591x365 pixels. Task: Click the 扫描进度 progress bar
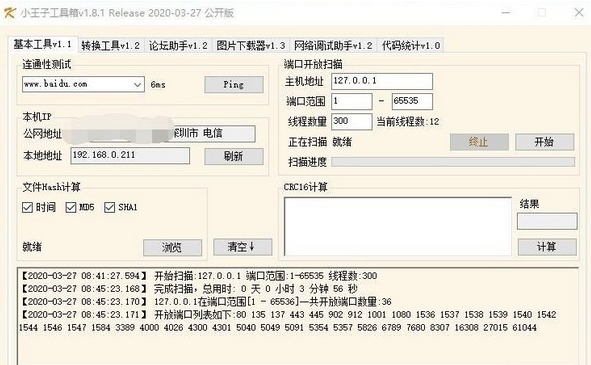click(x=453, y=162)
